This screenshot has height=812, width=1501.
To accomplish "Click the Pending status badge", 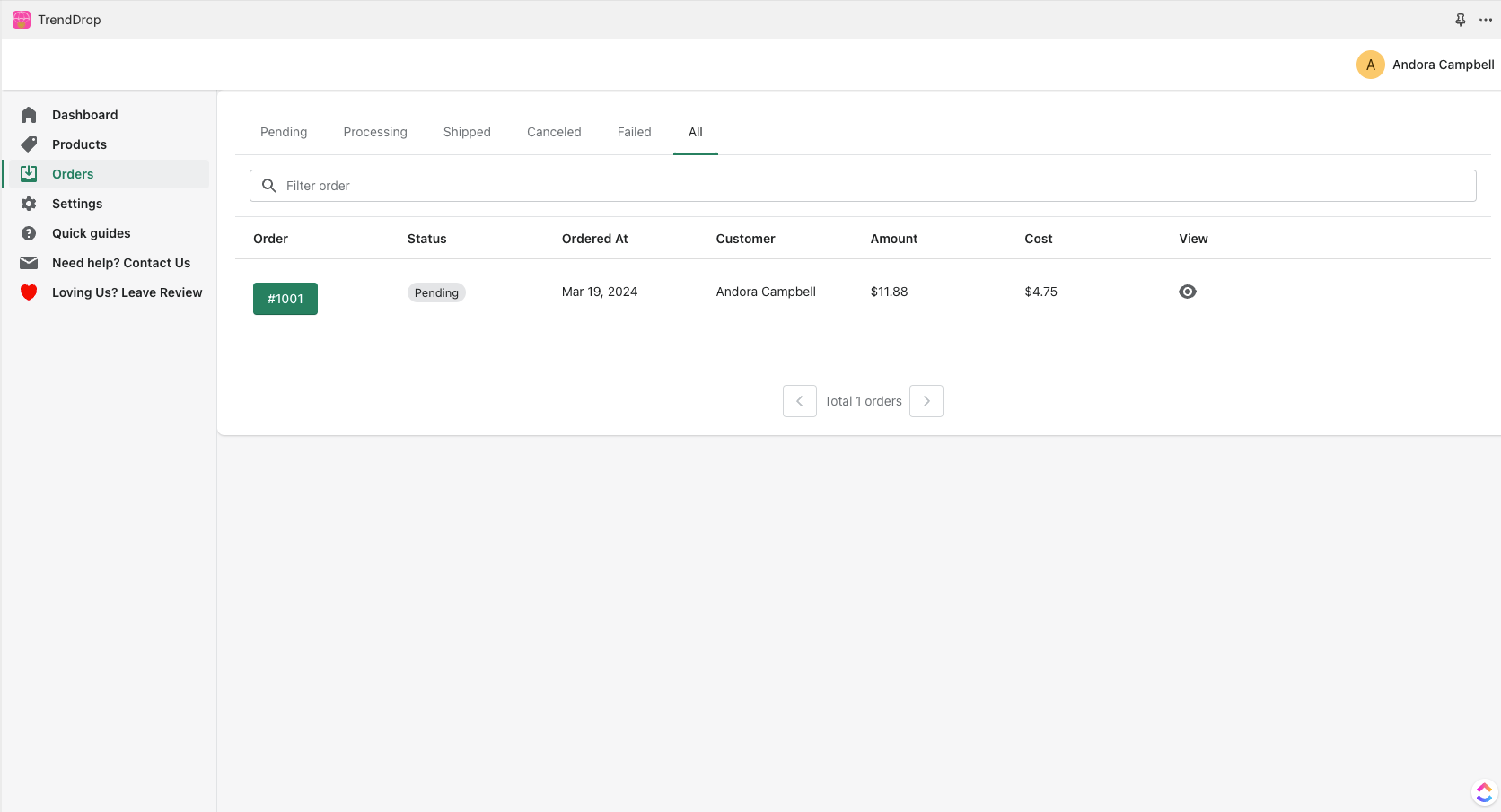I will 436,292.
